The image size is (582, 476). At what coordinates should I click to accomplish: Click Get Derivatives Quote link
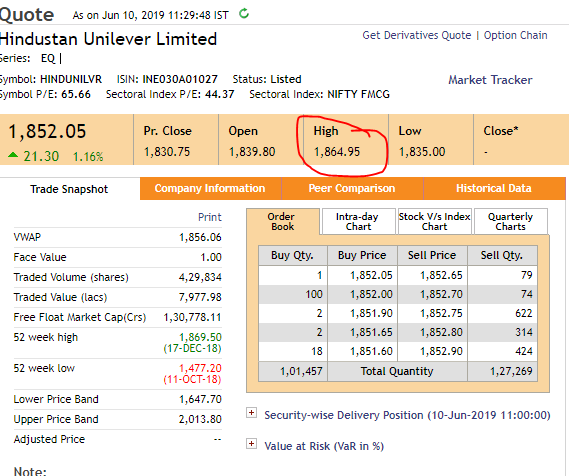(416, 35)
